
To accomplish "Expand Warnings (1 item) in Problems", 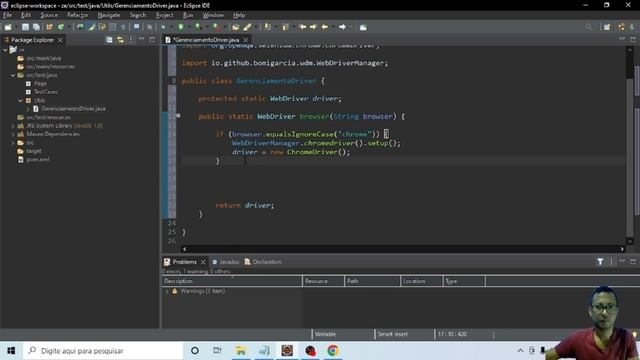I will coord(167,291).
